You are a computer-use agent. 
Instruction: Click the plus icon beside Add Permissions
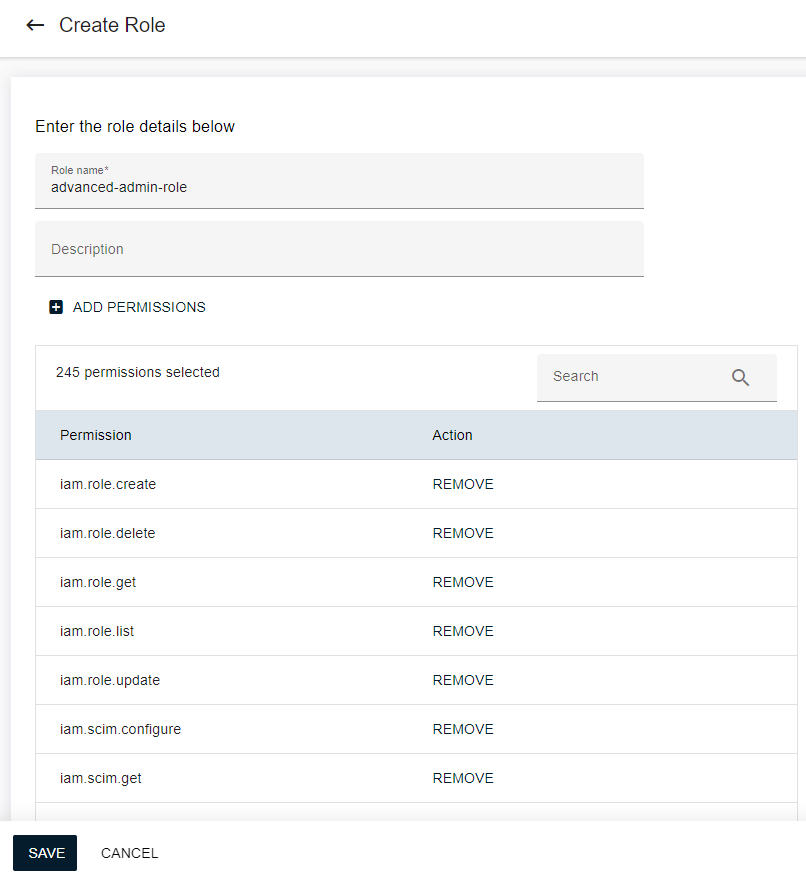coord(56,307)
